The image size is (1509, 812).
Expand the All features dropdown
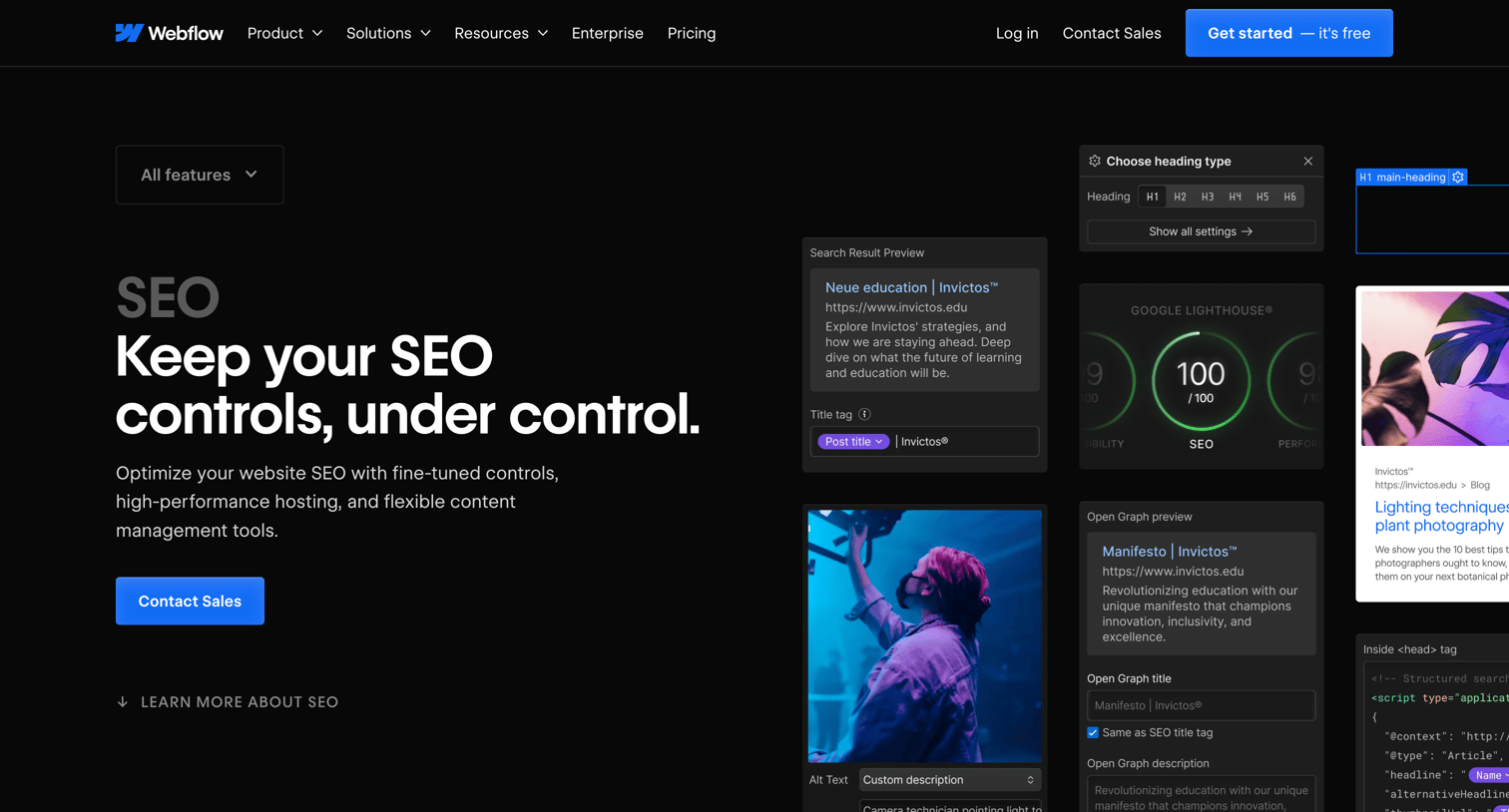(200, 175)
